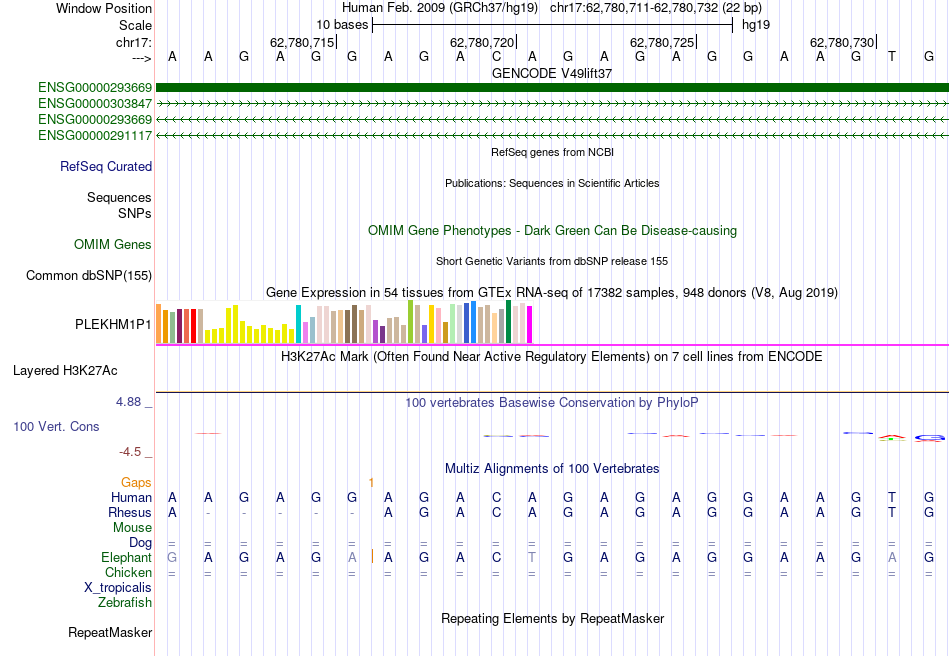Click the Rhesus species label
Screen dimensions: 950x656
(130, 512)
